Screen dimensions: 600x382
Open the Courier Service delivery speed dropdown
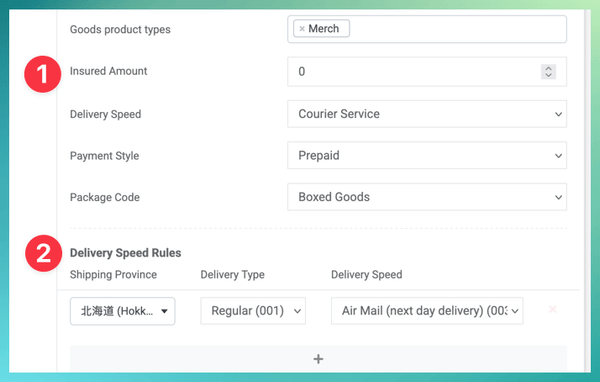tap(427, 114)
